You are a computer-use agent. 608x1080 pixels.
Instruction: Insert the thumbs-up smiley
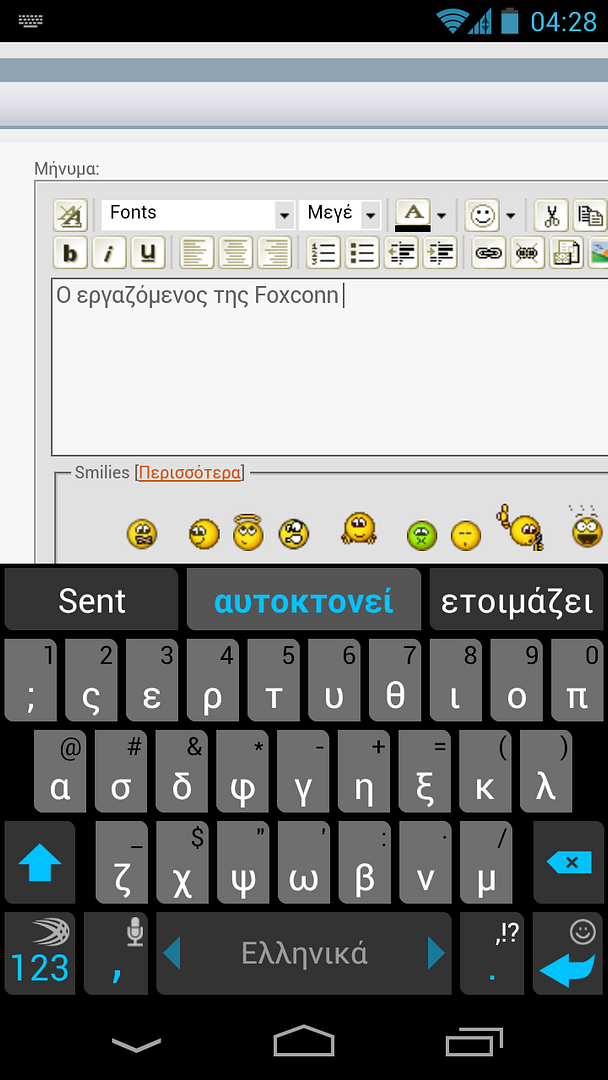point(520,527)
